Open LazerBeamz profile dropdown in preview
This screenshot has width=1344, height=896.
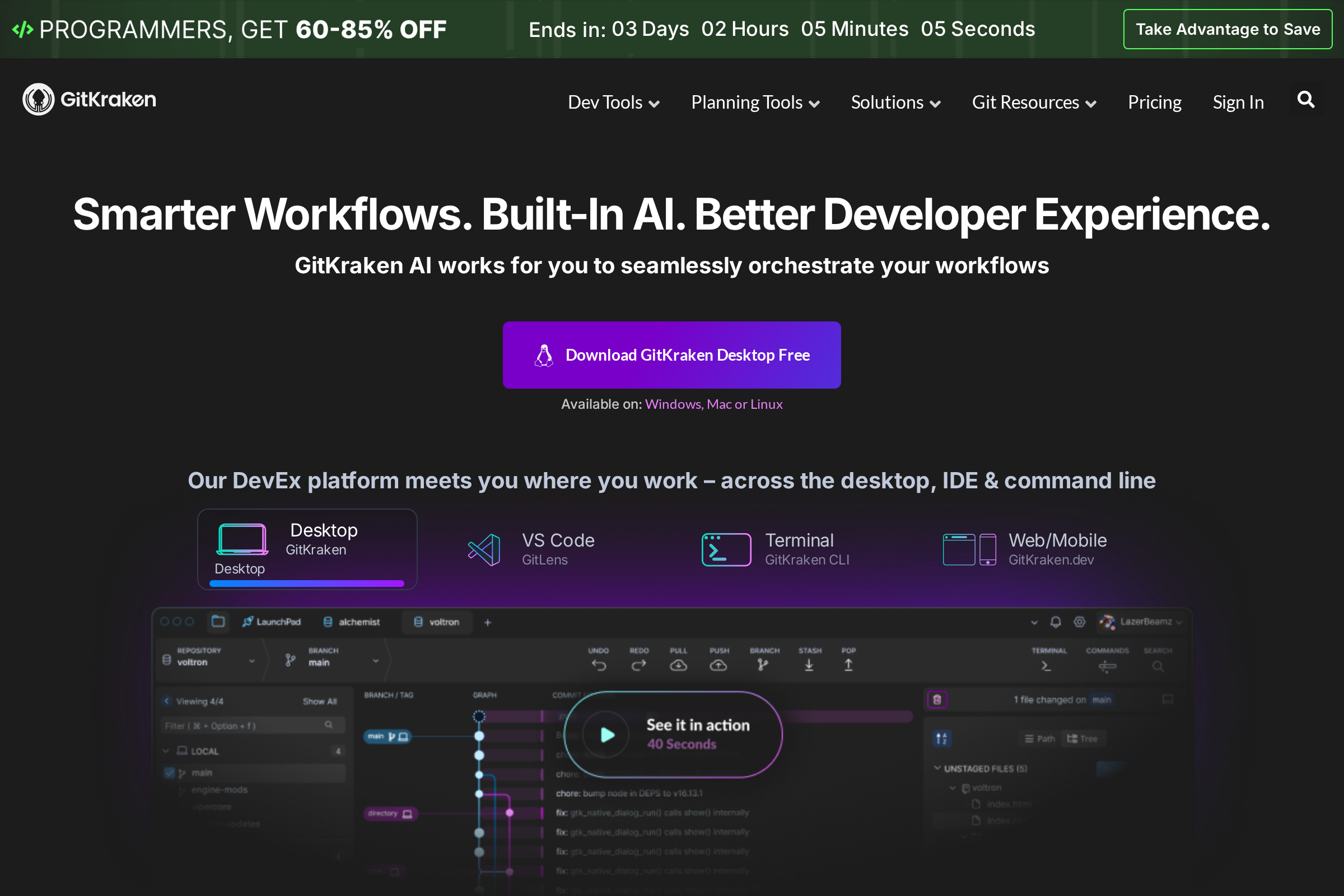(x=1141, y=622)
